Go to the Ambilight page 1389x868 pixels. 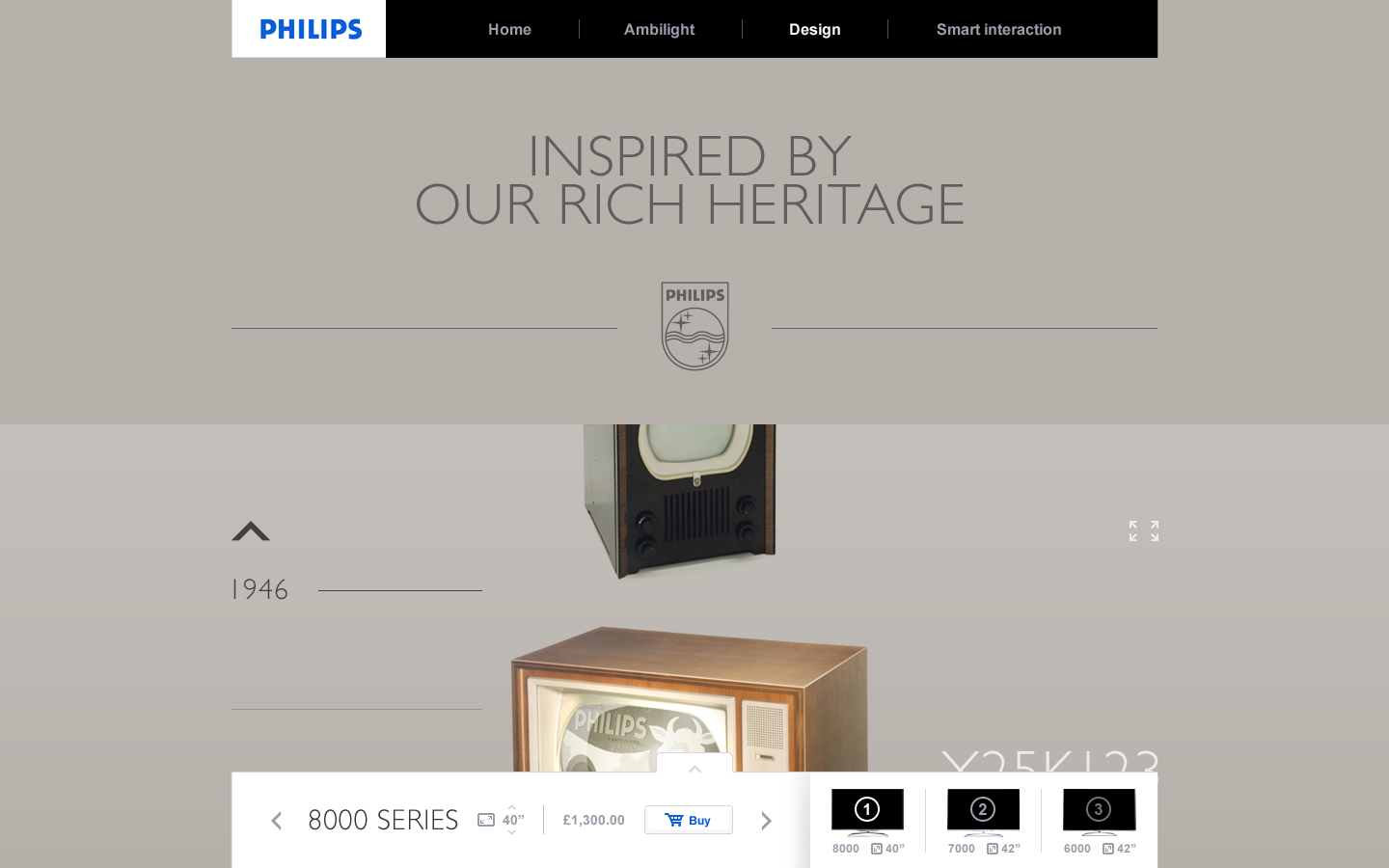[659, 29]
